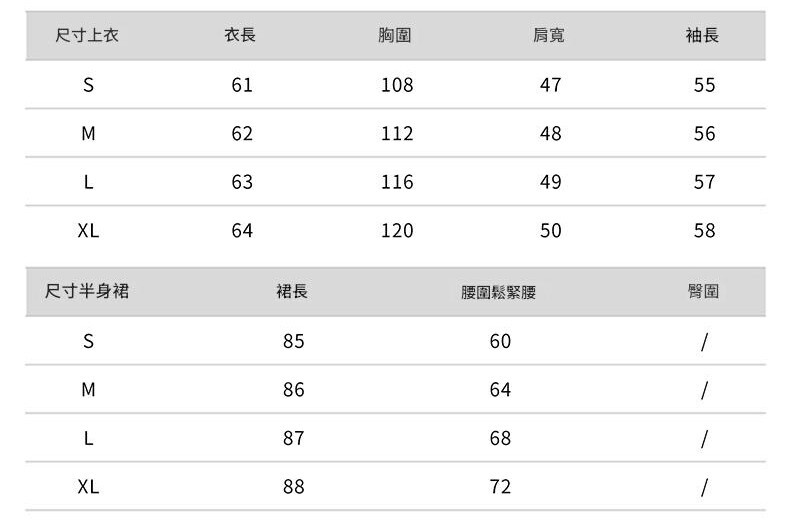Image resolution: width=790 pixels, height=526 pixels.
Task: Select the 腰圍鬆緊腰 column header
Action: tap(499, 293)
